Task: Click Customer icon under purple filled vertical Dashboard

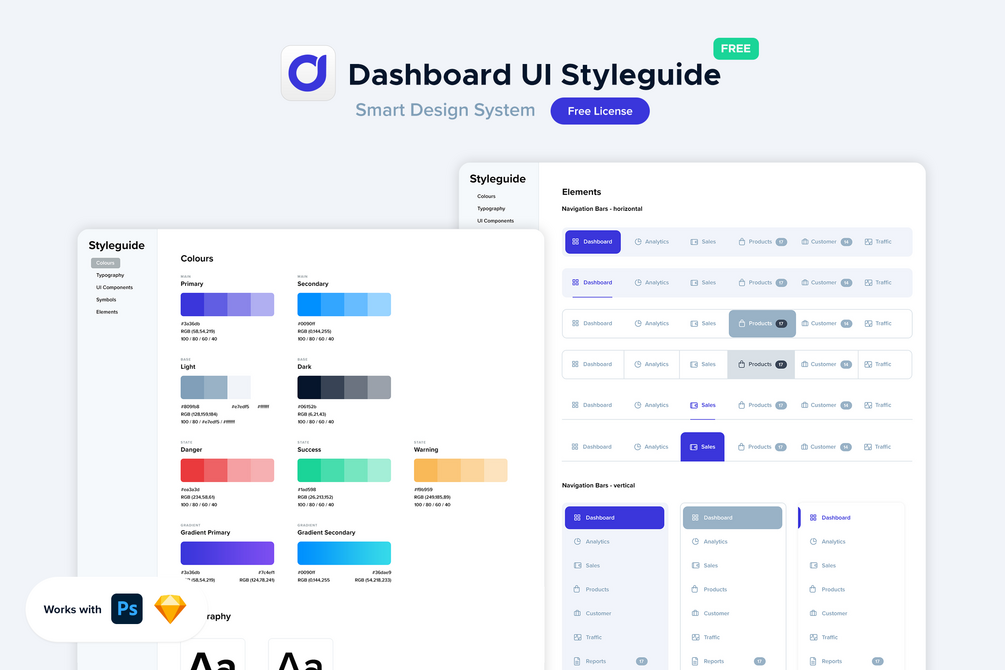Action: click(x=577, y=614)
